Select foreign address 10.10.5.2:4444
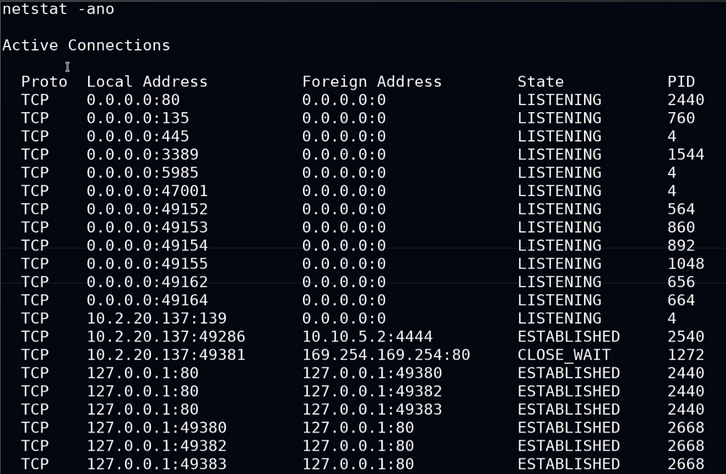This screenshot has height=474, width=726. tap(367, 336)
